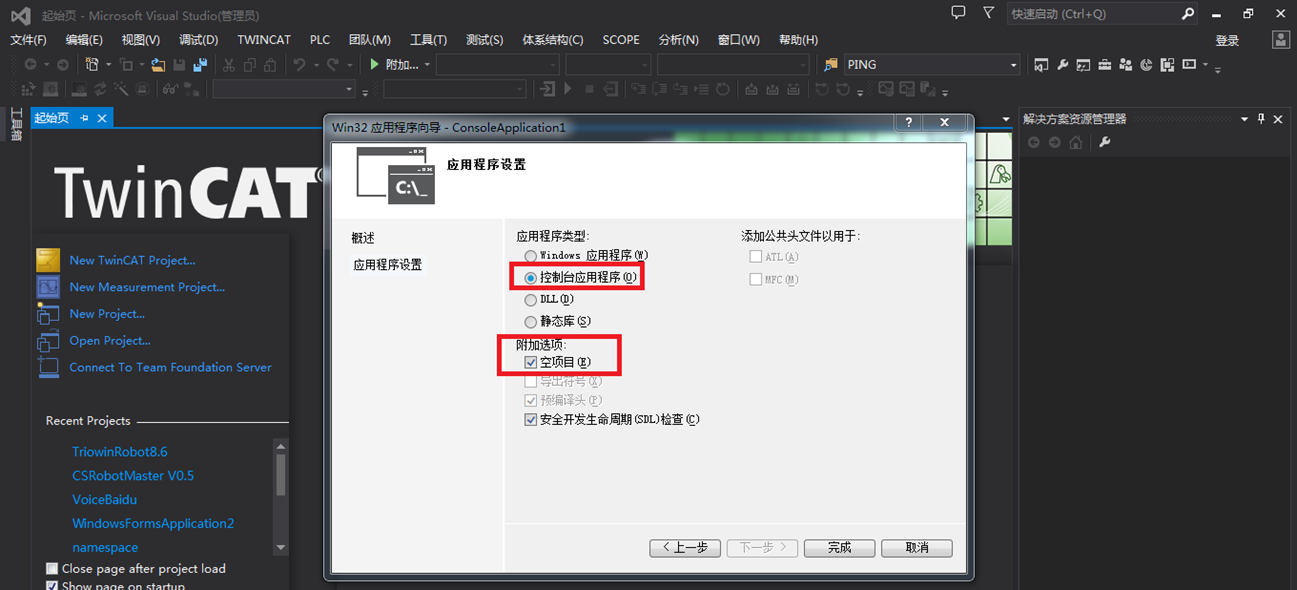The image size is (1297, 590).
Task: Open the PLC menu
Action: click(x=320, y=40)
